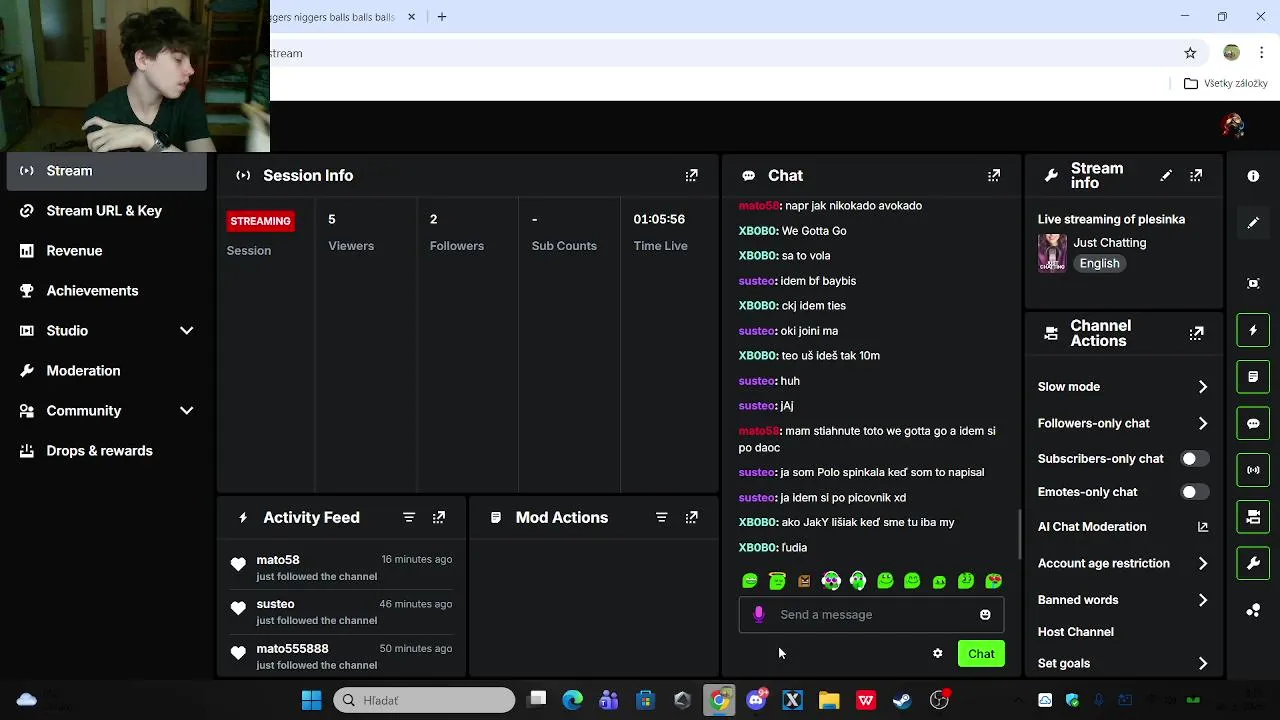Pop out the Chat panel
The image size is (1280, 720).
pos(993,176)
